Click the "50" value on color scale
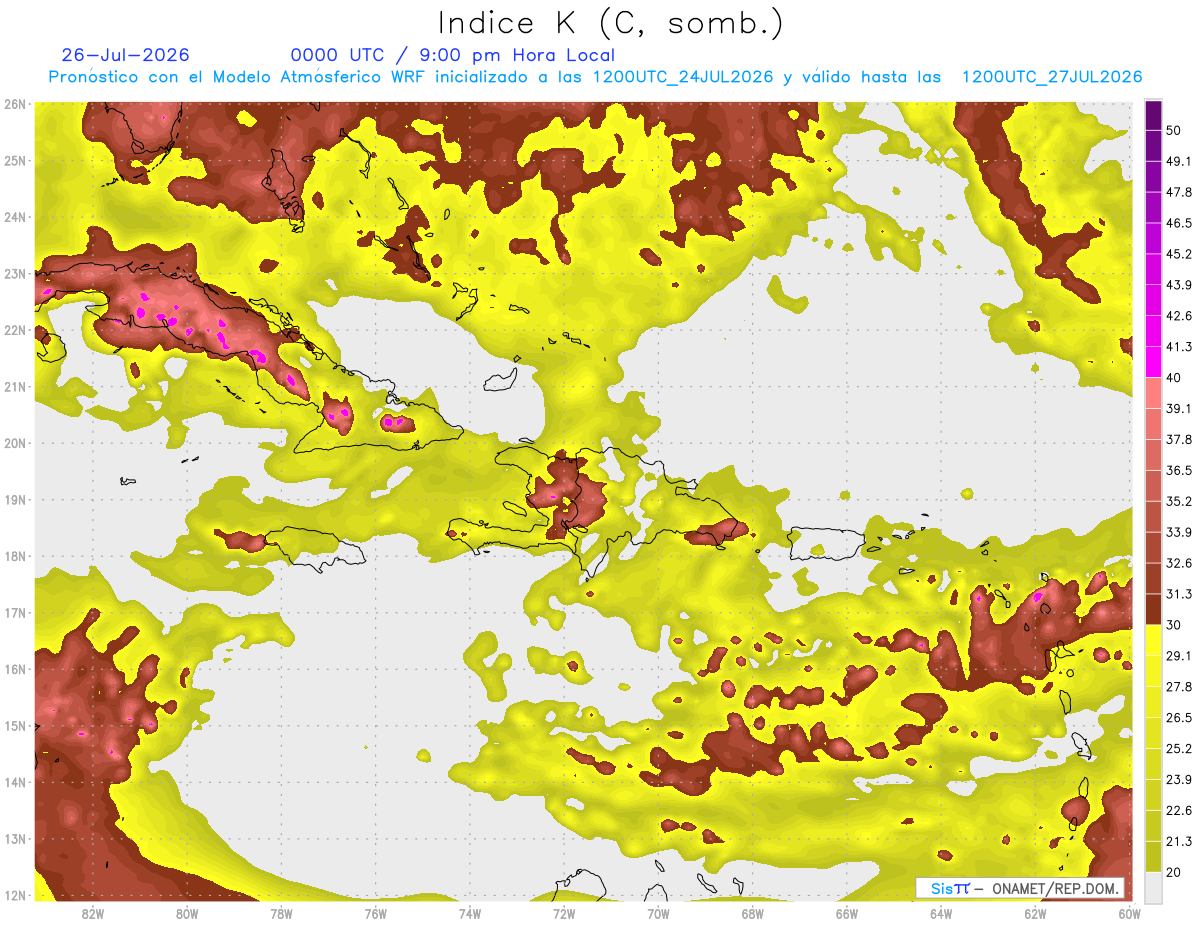 click(1174, 131)
